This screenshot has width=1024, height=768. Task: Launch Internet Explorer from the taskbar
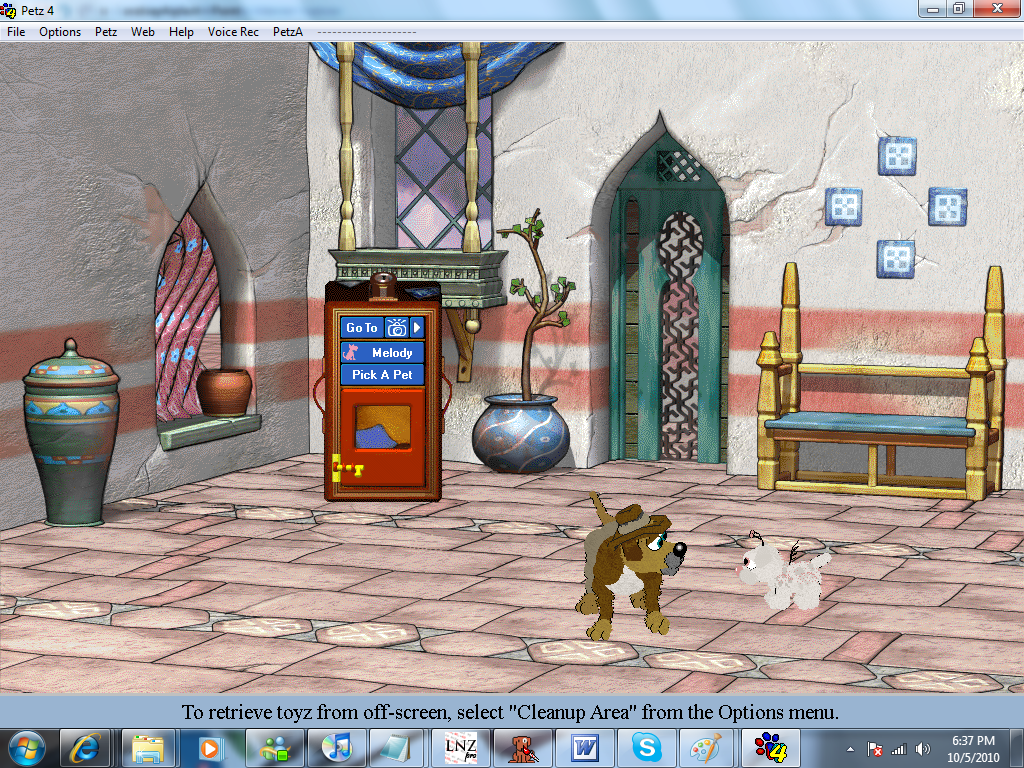85,748
